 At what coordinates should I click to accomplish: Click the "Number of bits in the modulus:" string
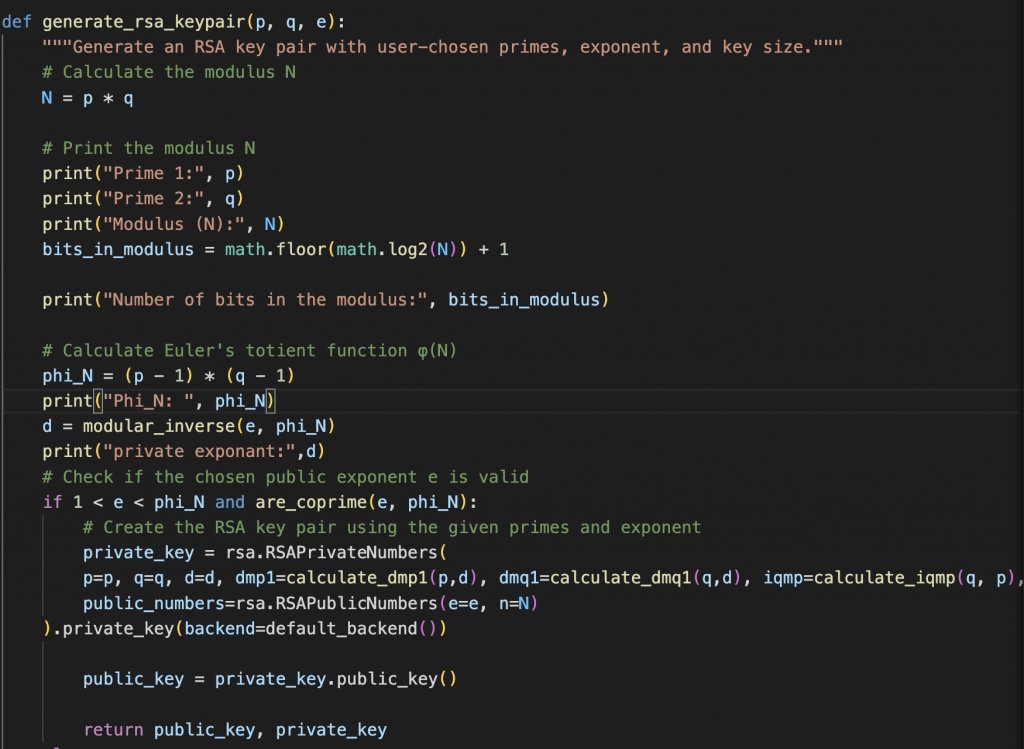click(x=264, y=299)
